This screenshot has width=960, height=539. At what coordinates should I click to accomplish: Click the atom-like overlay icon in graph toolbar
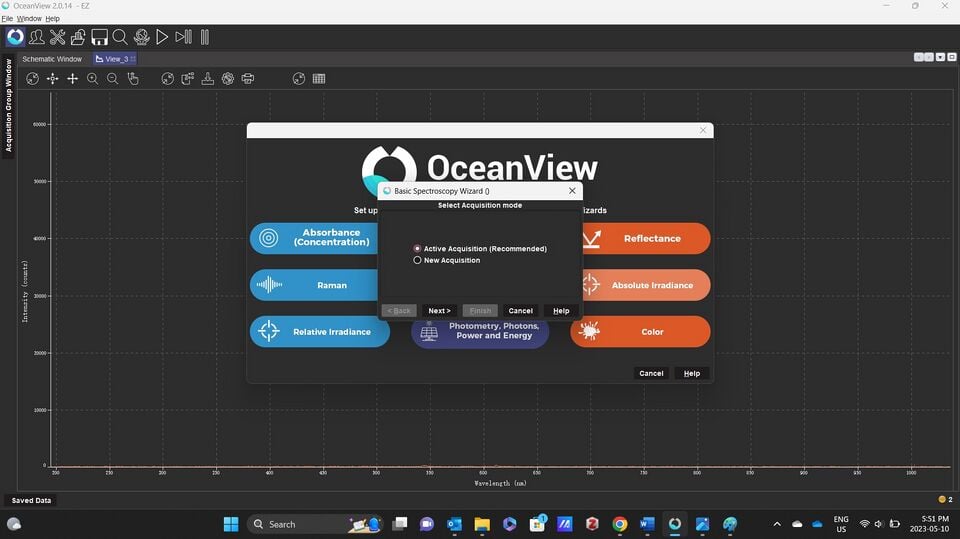point(228,78)
